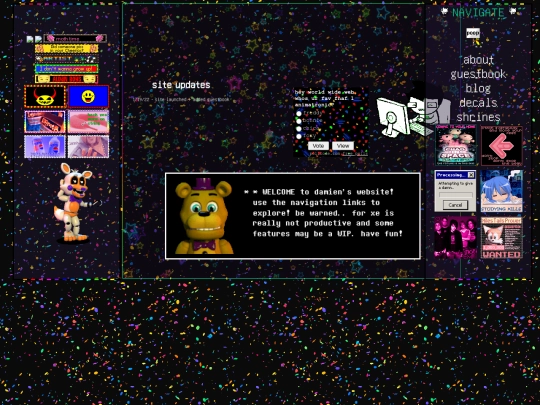Click the cat icon left of NAVIGATE

(x=445, y=12)
